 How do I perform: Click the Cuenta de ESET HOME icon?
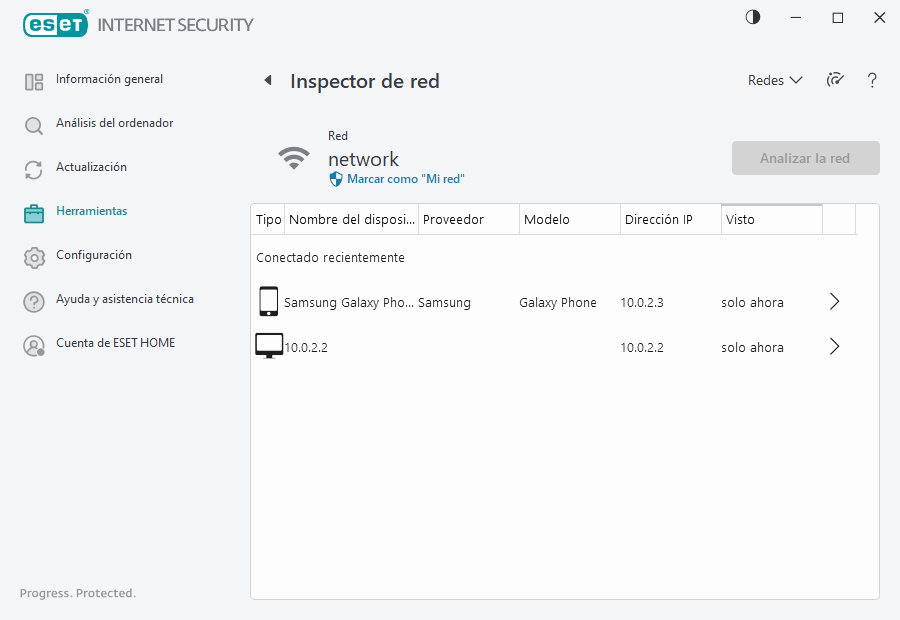coord(34,345)
